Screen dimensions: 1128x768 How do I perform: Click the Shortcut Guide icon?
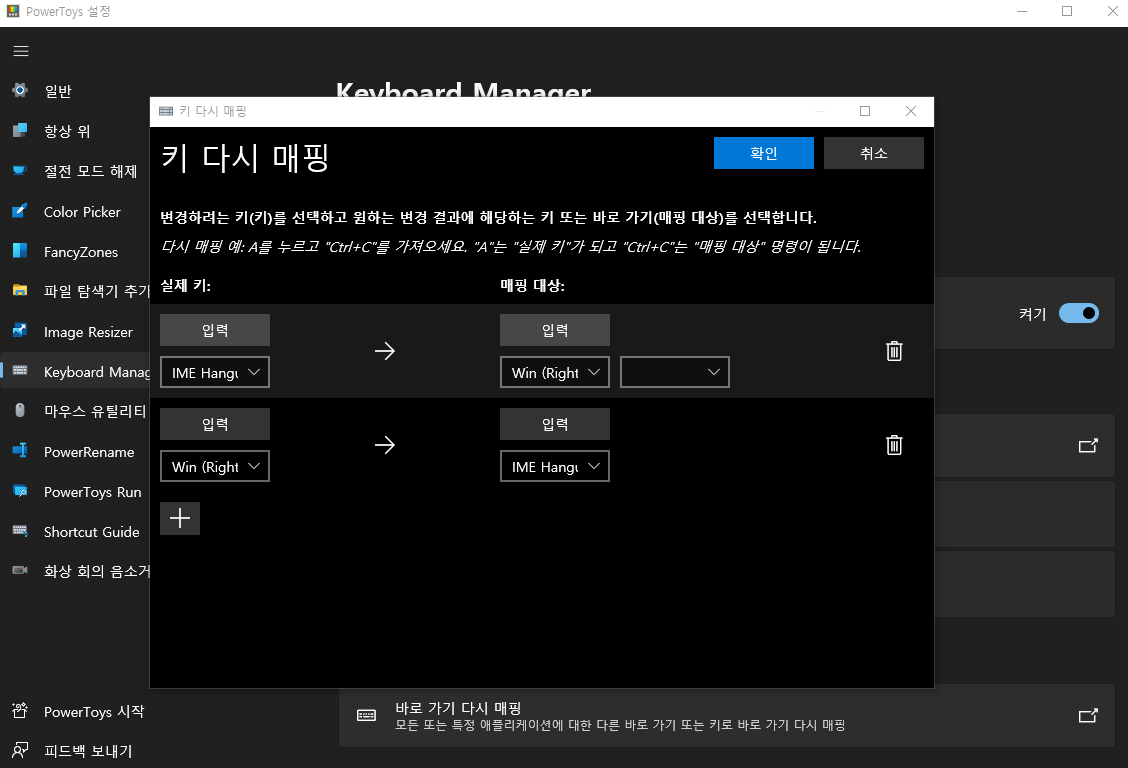point(20,531)
